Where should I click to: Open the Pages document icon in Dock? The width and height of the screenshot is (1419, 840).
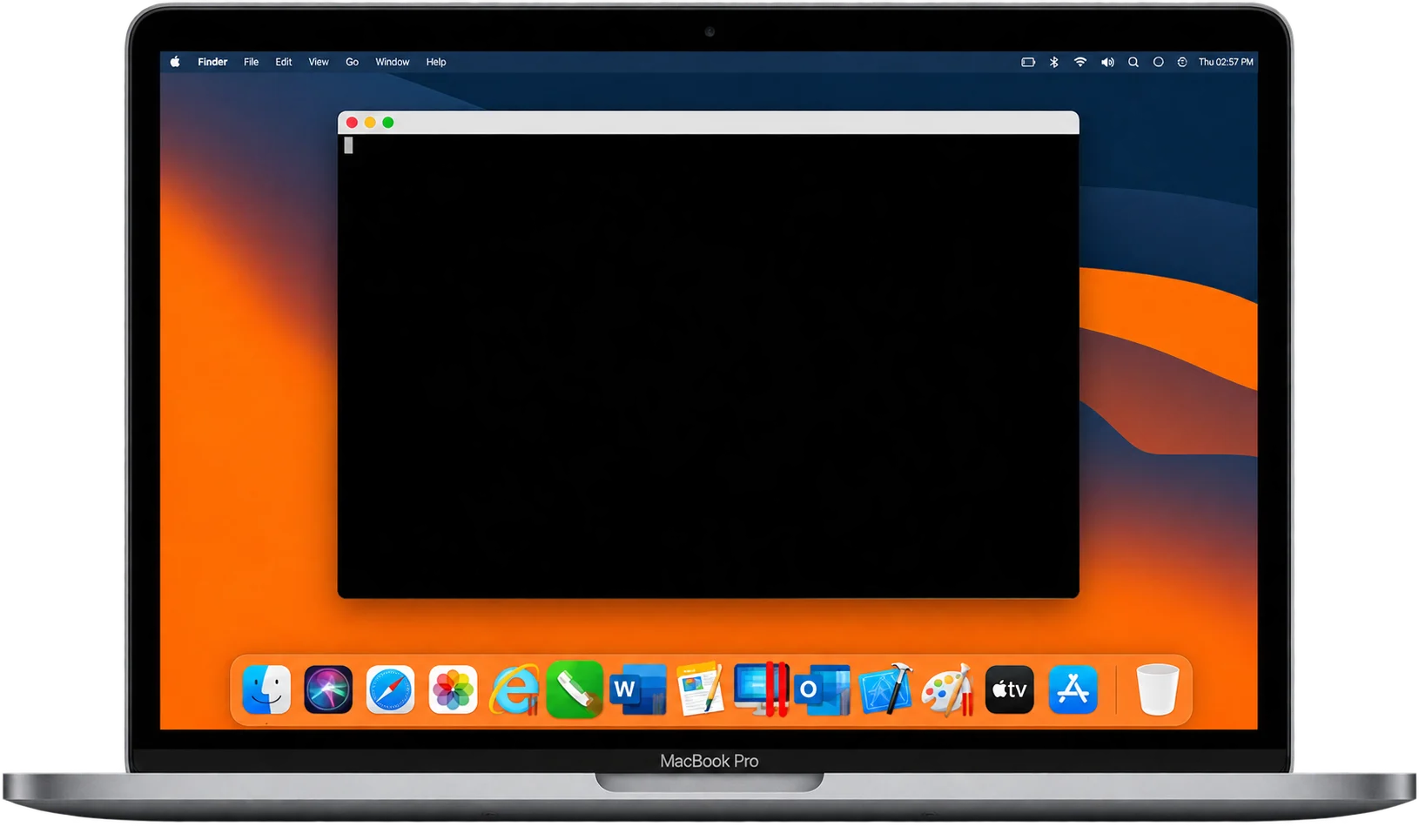pos(701,689)
